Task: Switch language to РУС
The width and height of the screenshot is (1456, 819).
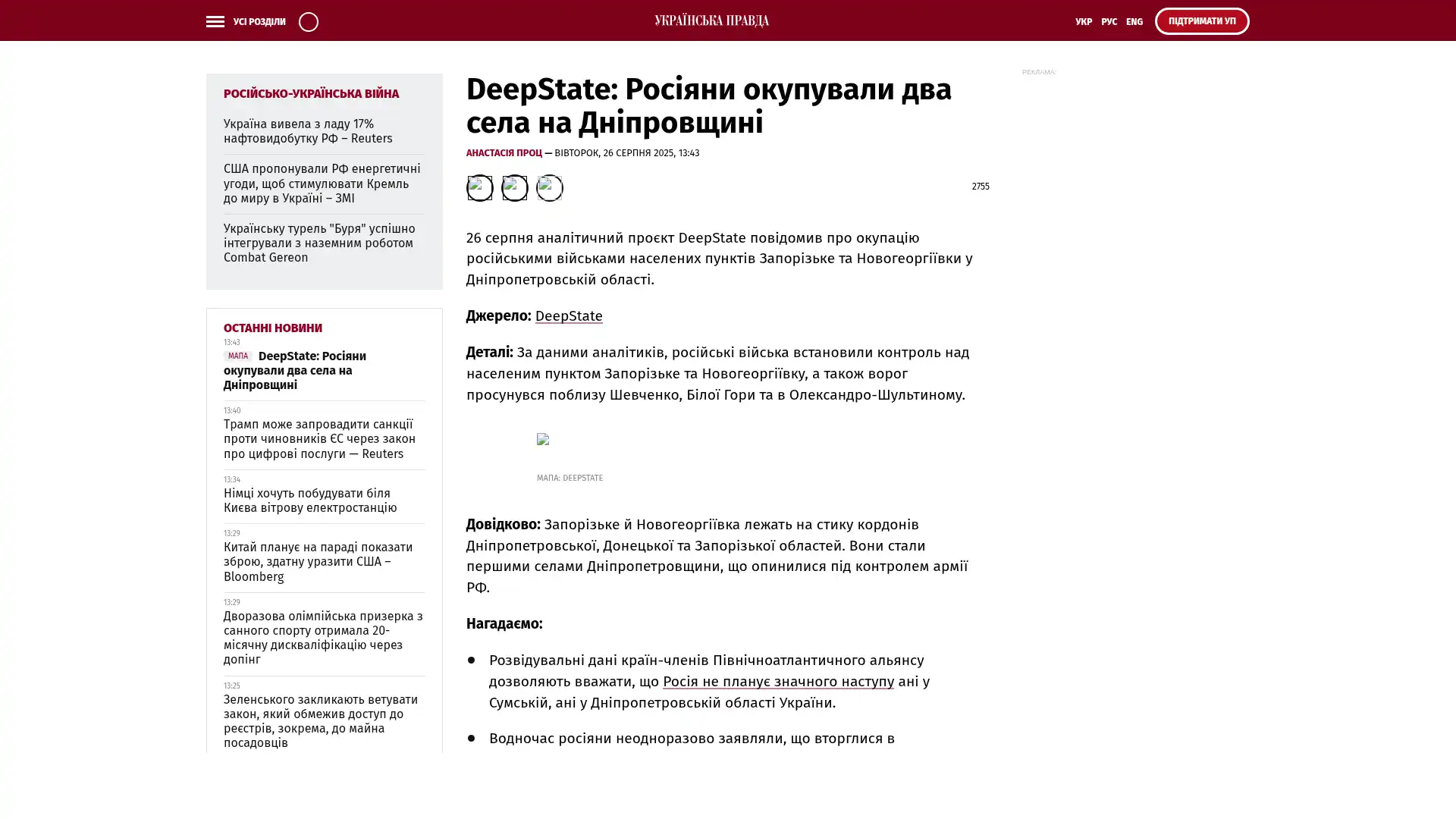Action: (1109, 21)
